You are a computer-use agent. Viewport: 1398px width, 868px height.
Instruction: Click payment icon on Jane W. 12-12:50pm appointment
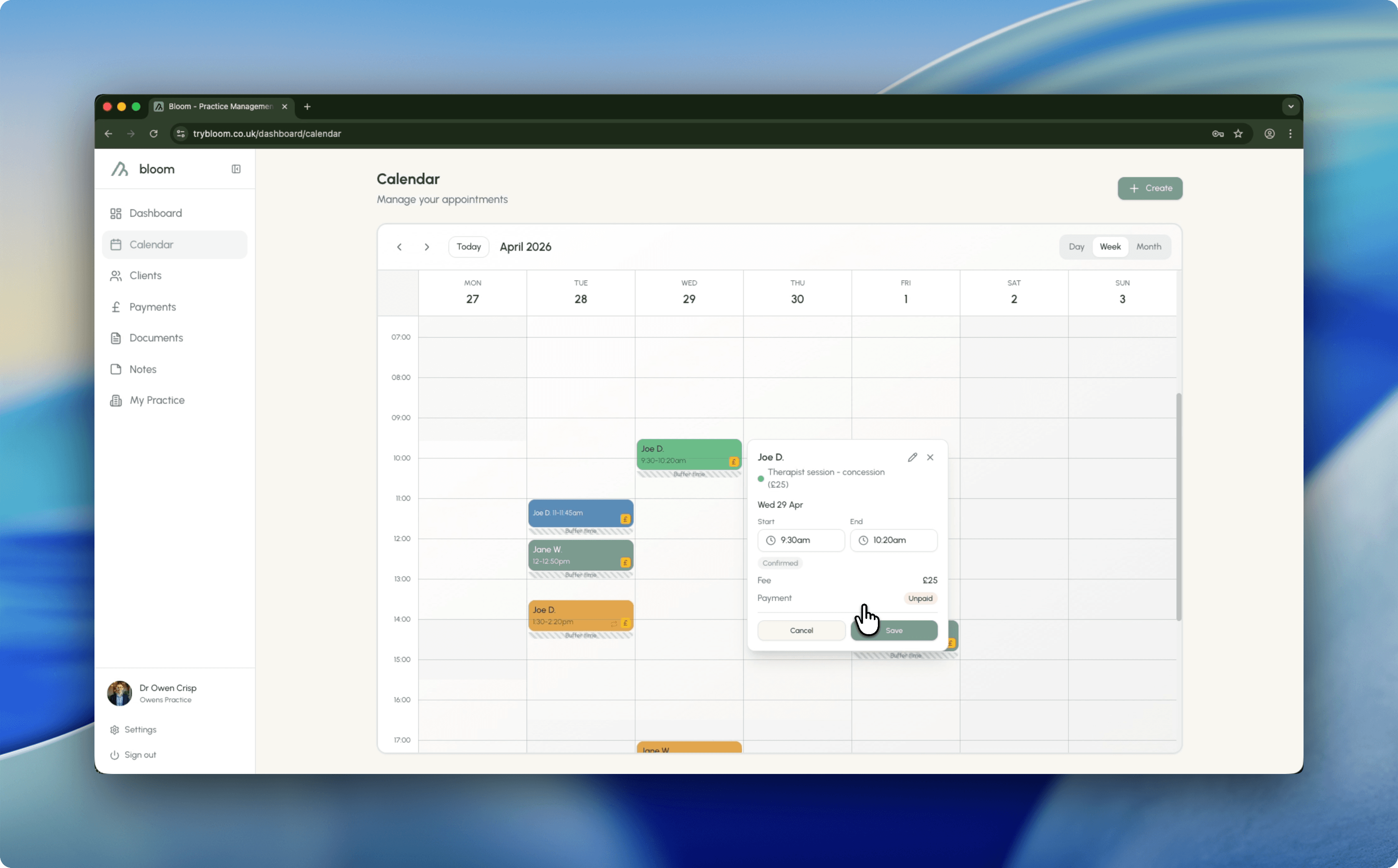point(625,563)
